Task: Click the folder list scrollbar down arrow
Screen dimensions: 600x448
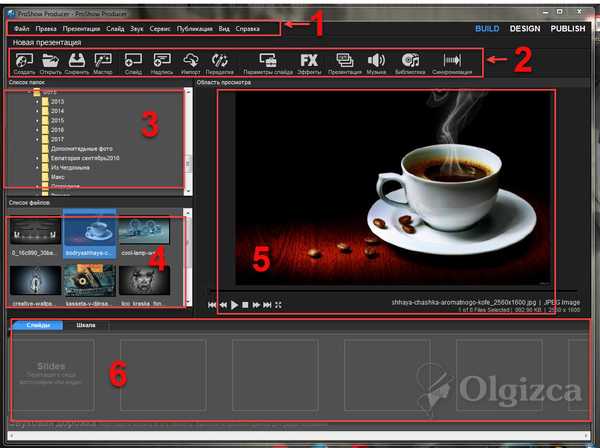Action: (188, 191)
